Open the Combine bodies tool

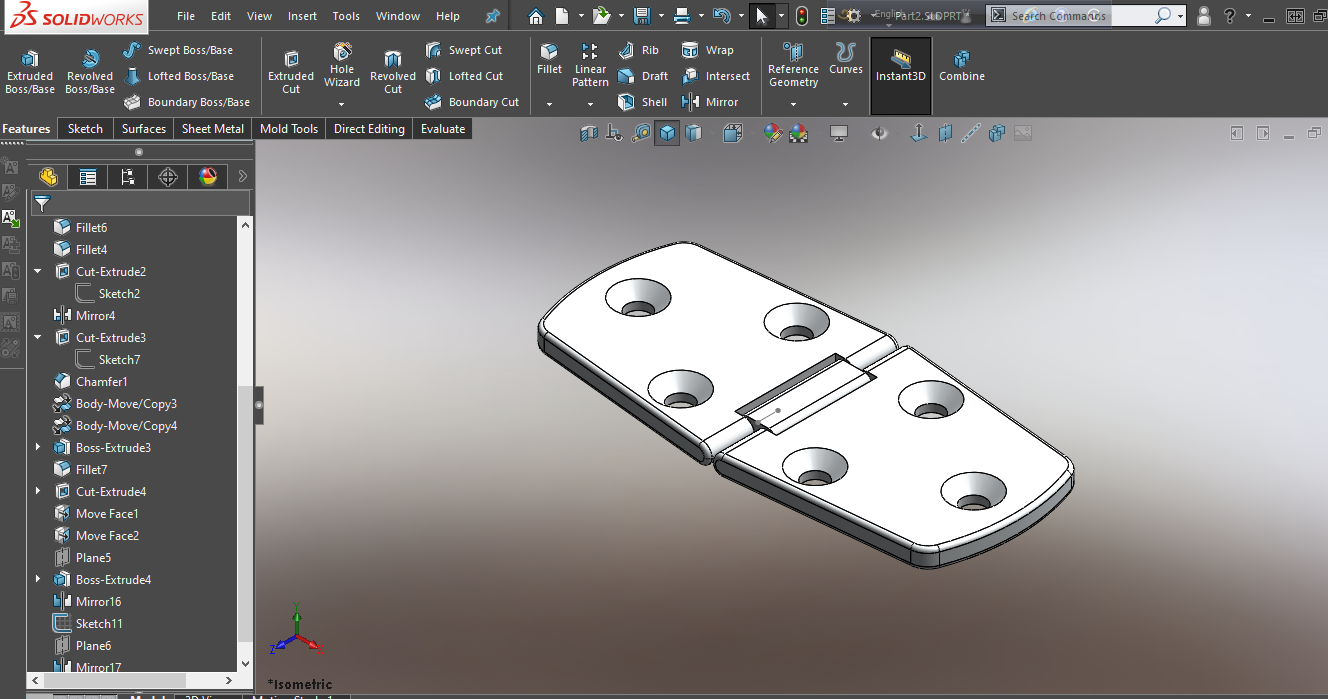click(x=962, y=65)
